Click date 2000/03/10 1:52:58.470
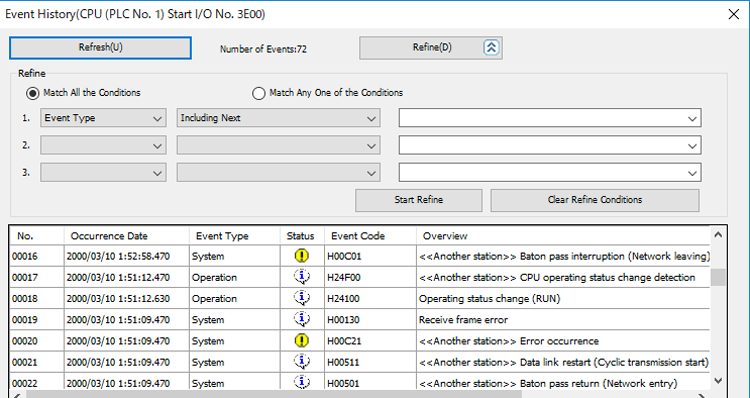Viewport: 750px width, 398px height. click(118, 256)
